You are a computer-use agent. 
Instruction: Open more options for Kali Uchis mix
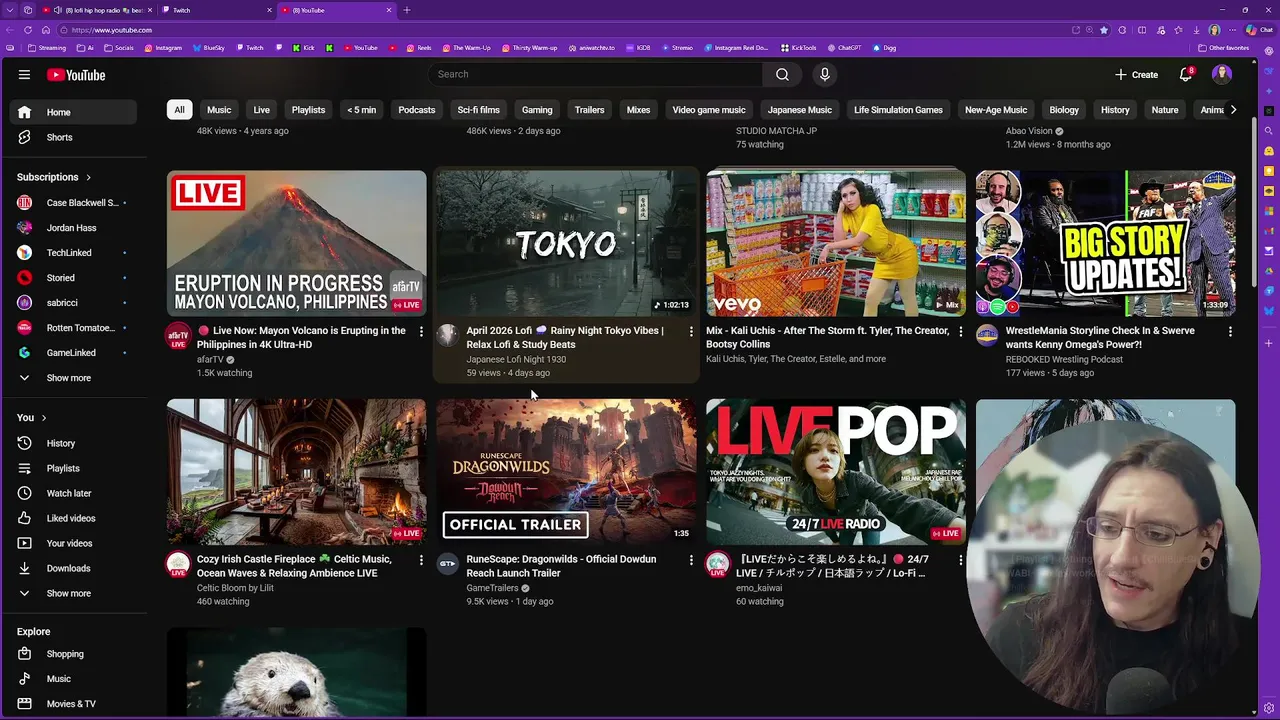[x=961, y=331]
